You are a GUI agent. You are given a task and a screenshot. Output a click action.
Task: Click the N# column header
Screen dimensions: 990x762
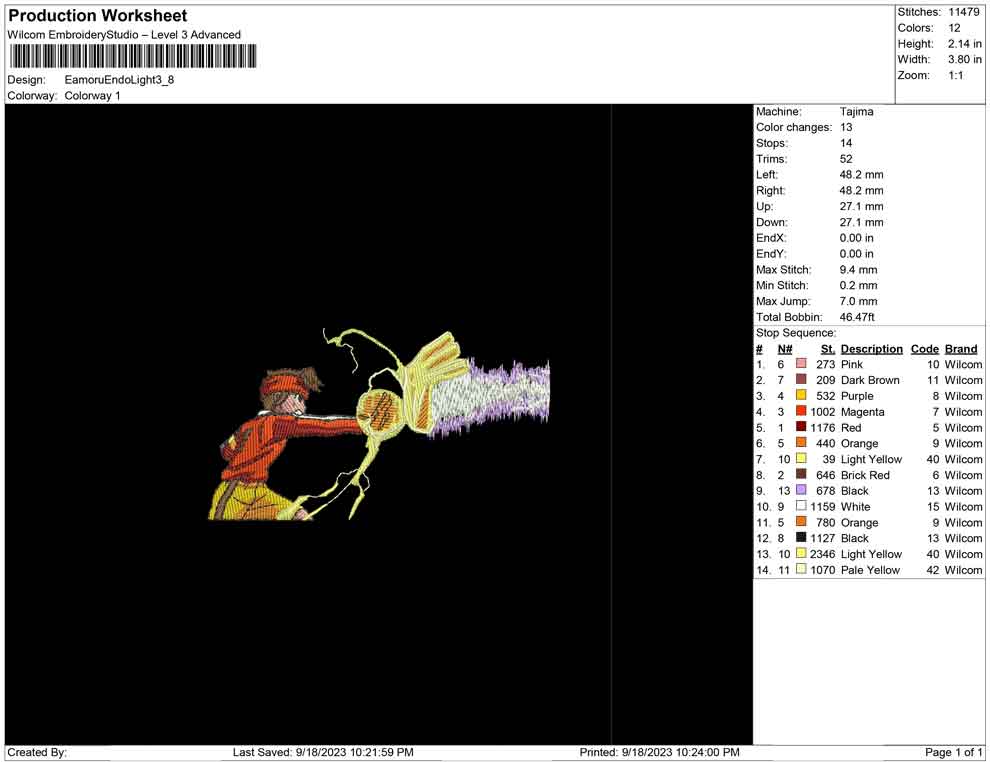point(785,349)
